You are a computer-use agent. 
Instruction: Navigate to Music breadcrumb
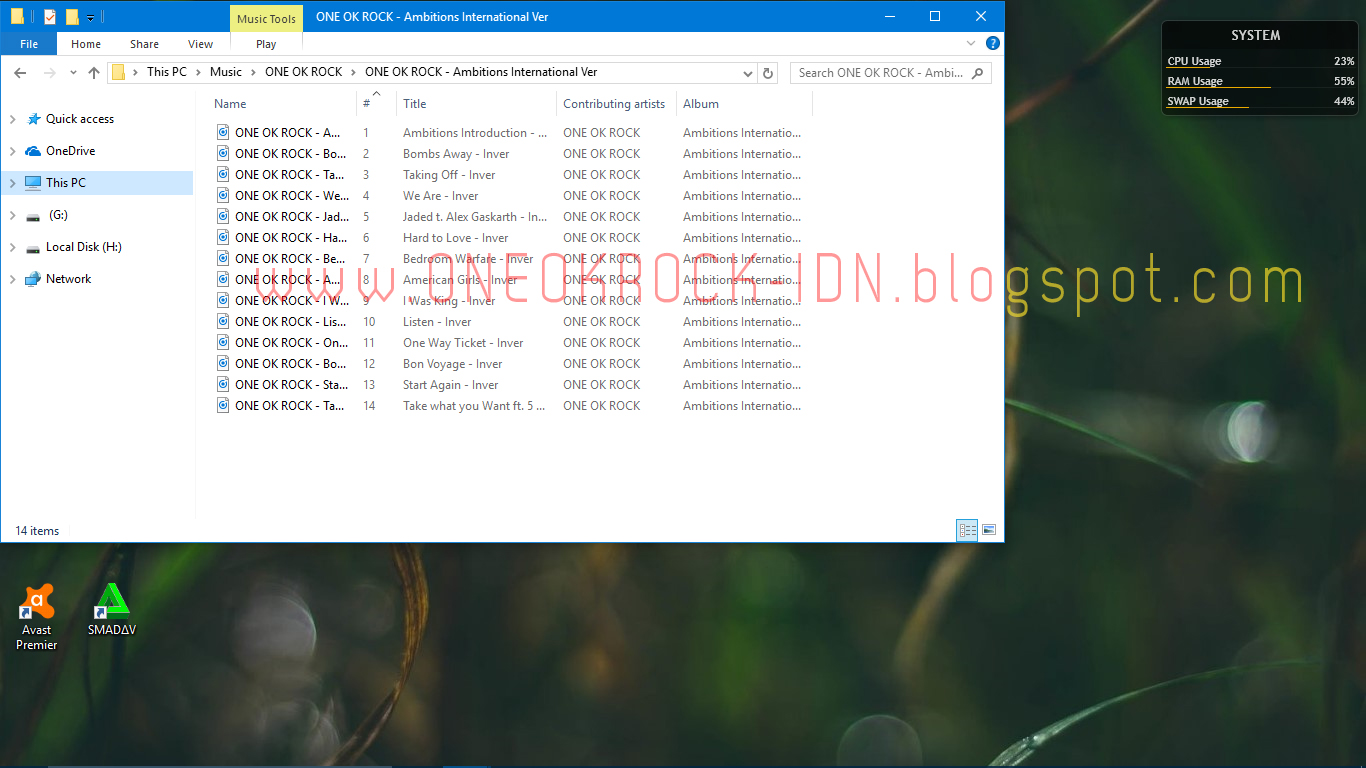[x=226, y=72]
